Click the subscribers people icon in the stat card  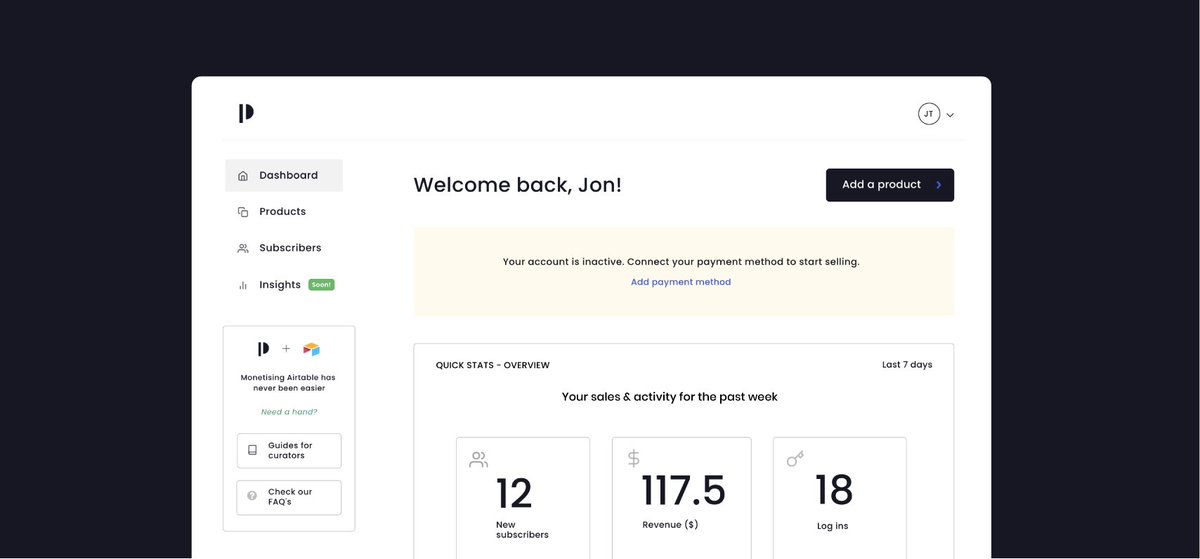point(479,460)
